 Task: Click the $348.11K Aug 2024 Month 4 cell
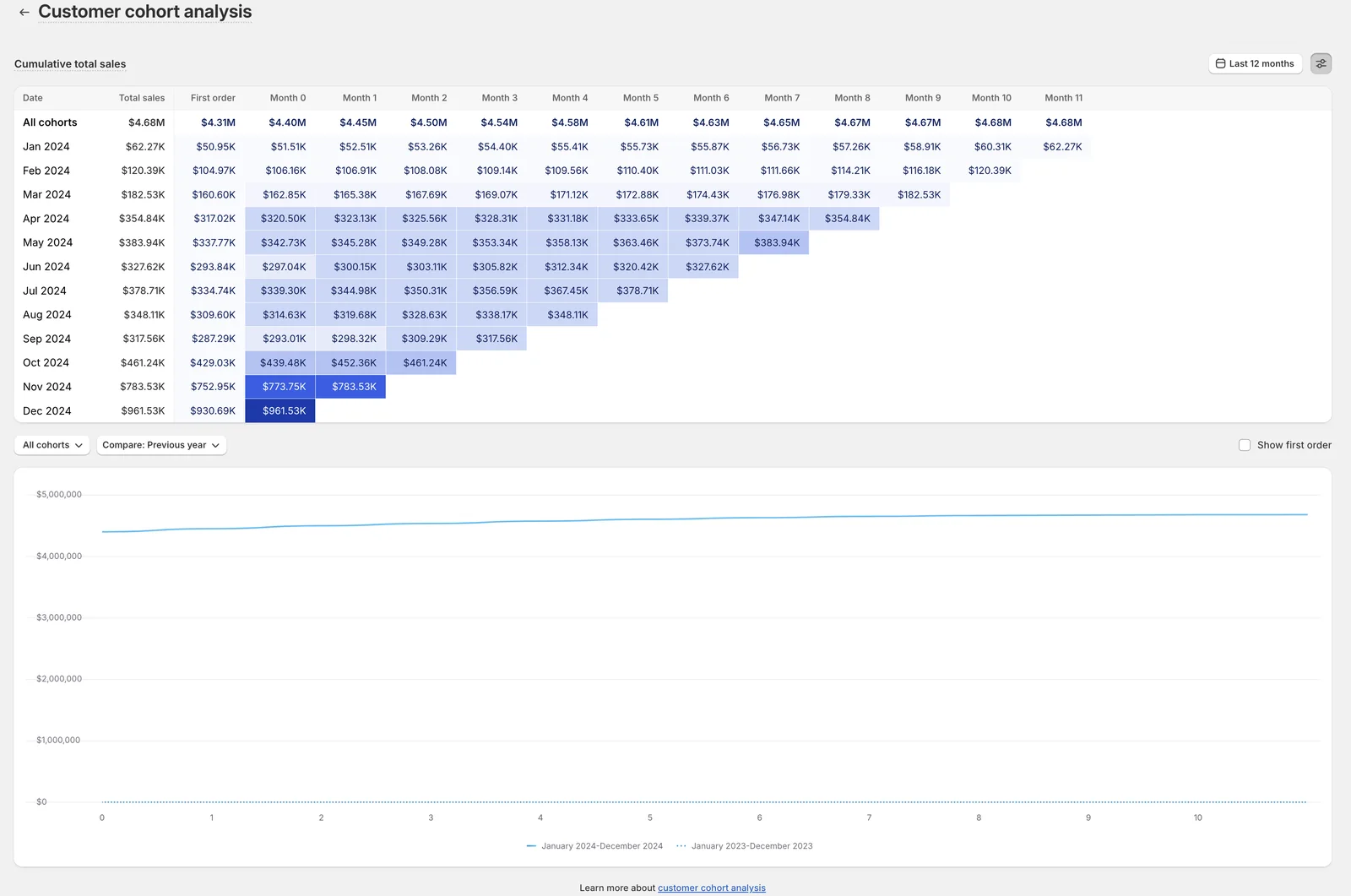coord(562,315)
